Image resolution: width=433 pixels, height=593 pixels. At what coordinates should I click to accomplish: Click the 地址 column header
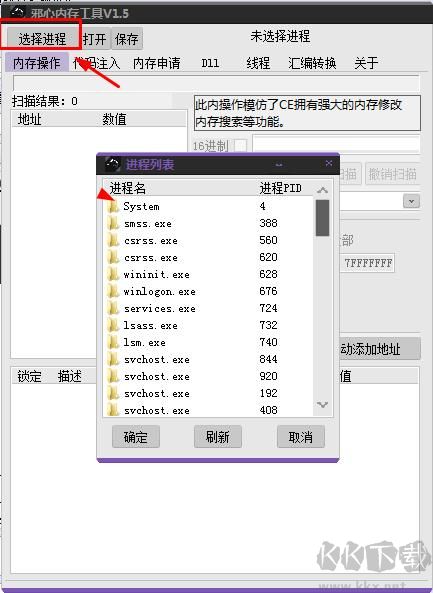point(29,119)
